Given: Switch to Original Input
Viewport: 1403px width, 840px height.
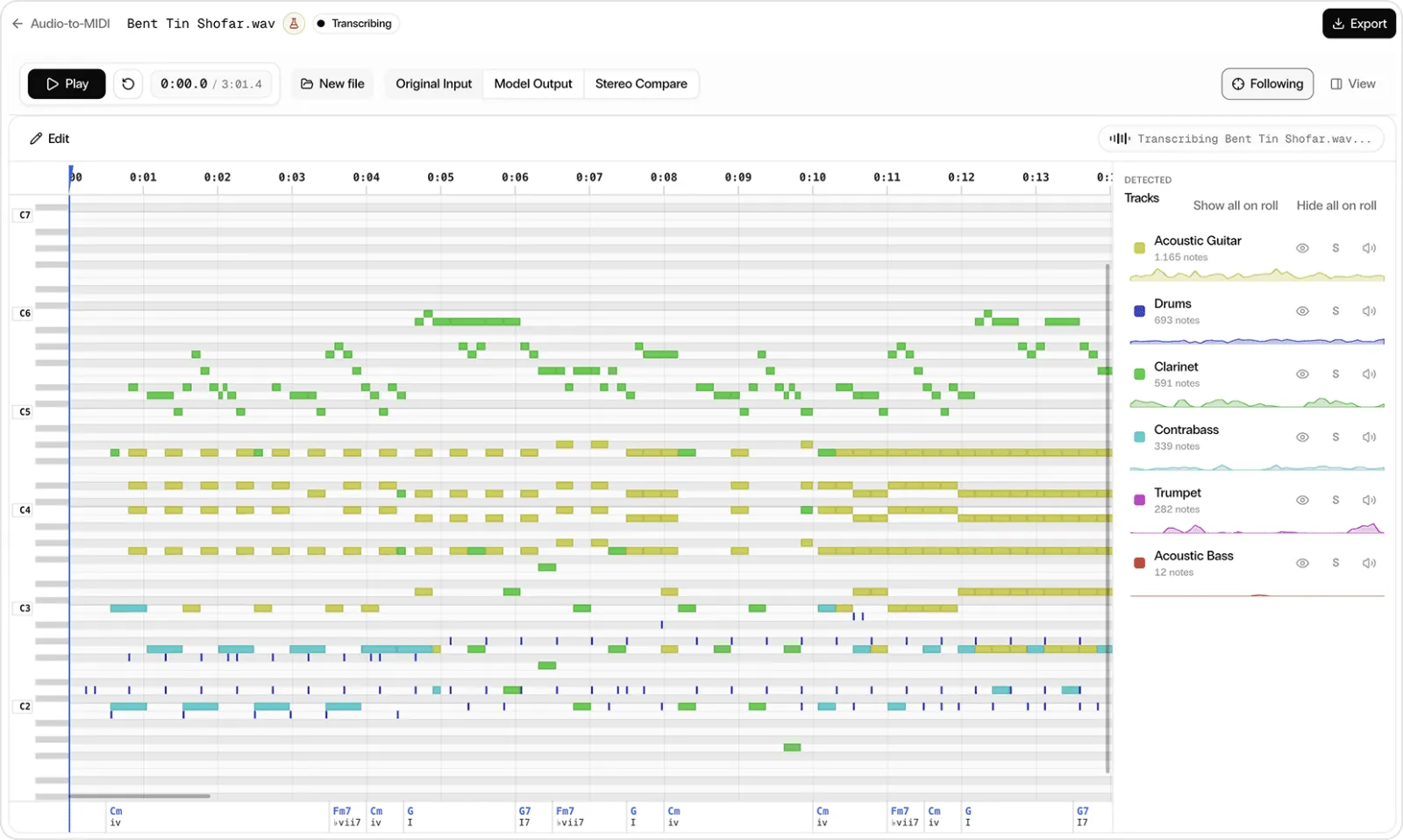Looking at the screenshot, I should [x=433, y=84].
